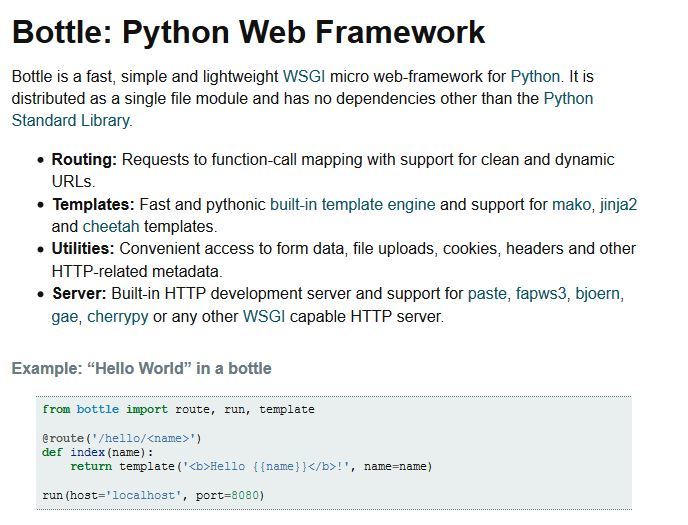Screen dimensions: 688x525
Task: Follow the built-in template engine link
Action: 352,204
